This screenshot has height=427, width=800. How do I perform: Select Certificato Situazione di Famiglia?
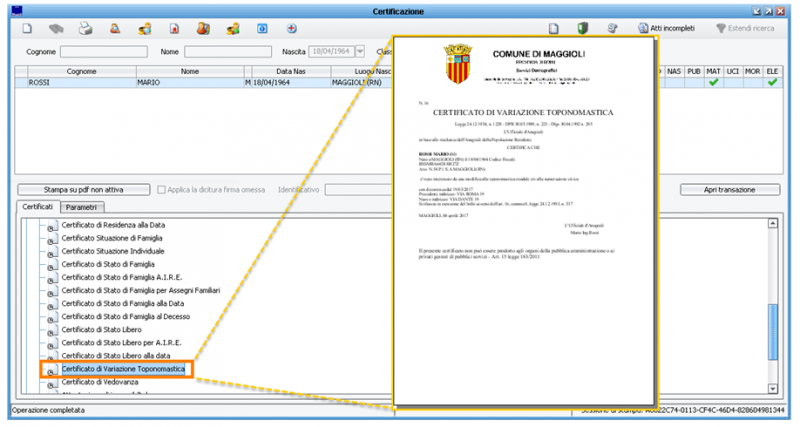point(112,238)
